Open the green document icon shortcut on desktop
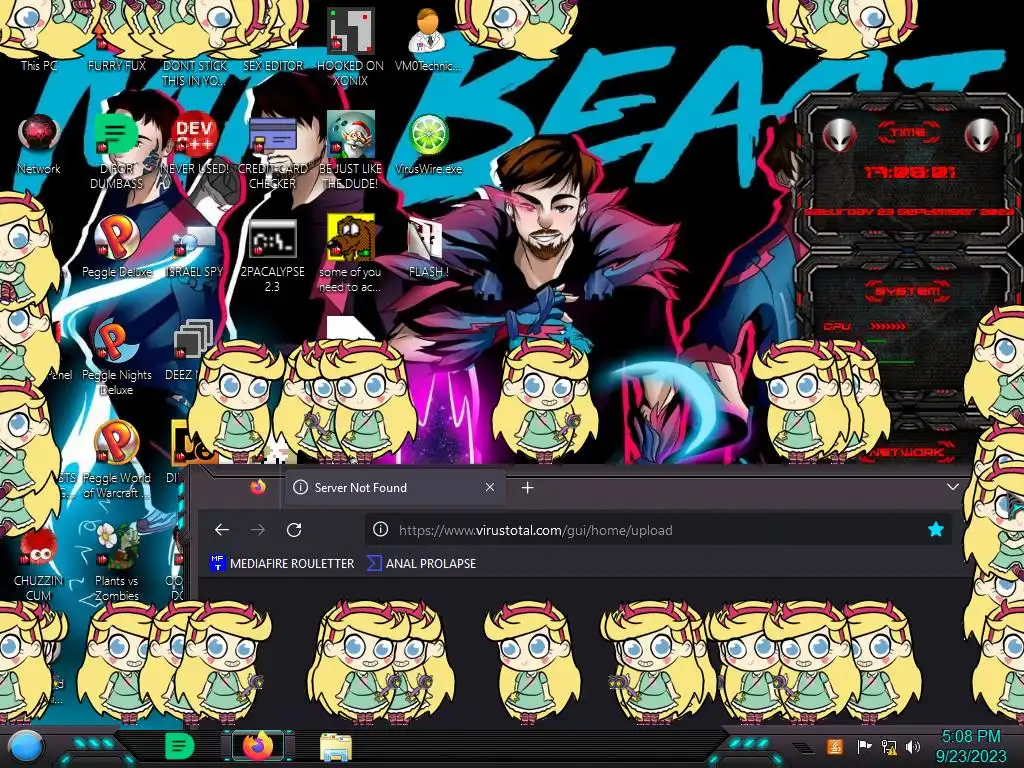 [116, 152]
